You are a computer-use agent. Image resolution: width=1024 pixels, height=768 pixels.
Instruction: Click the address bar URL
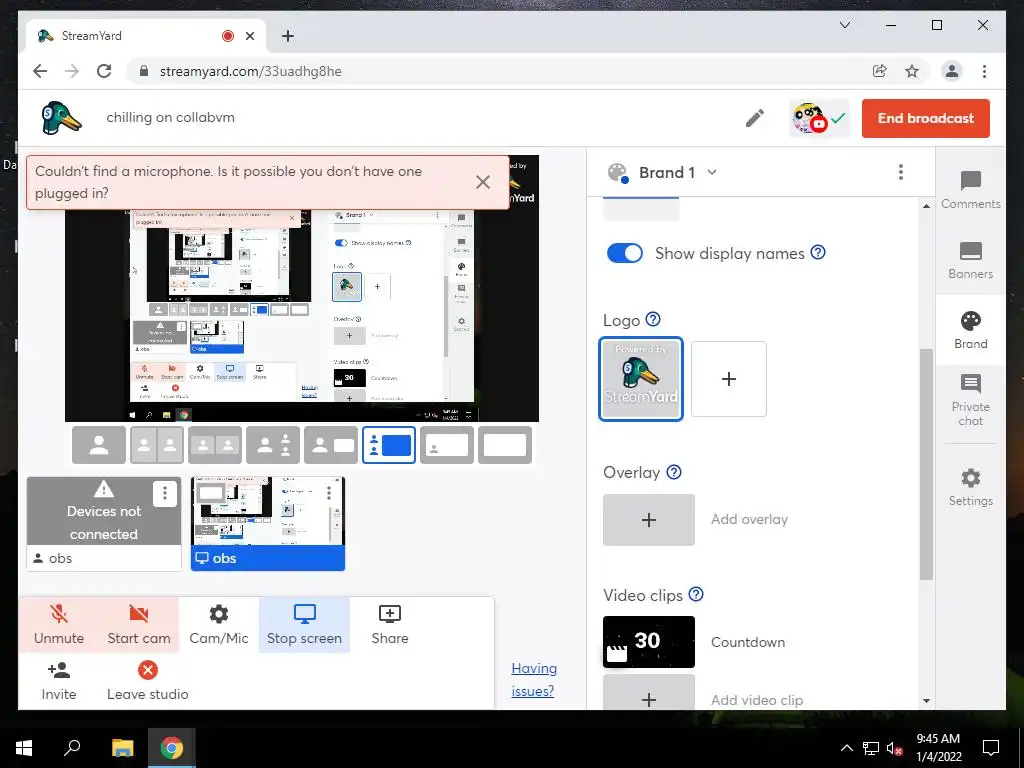251,71
